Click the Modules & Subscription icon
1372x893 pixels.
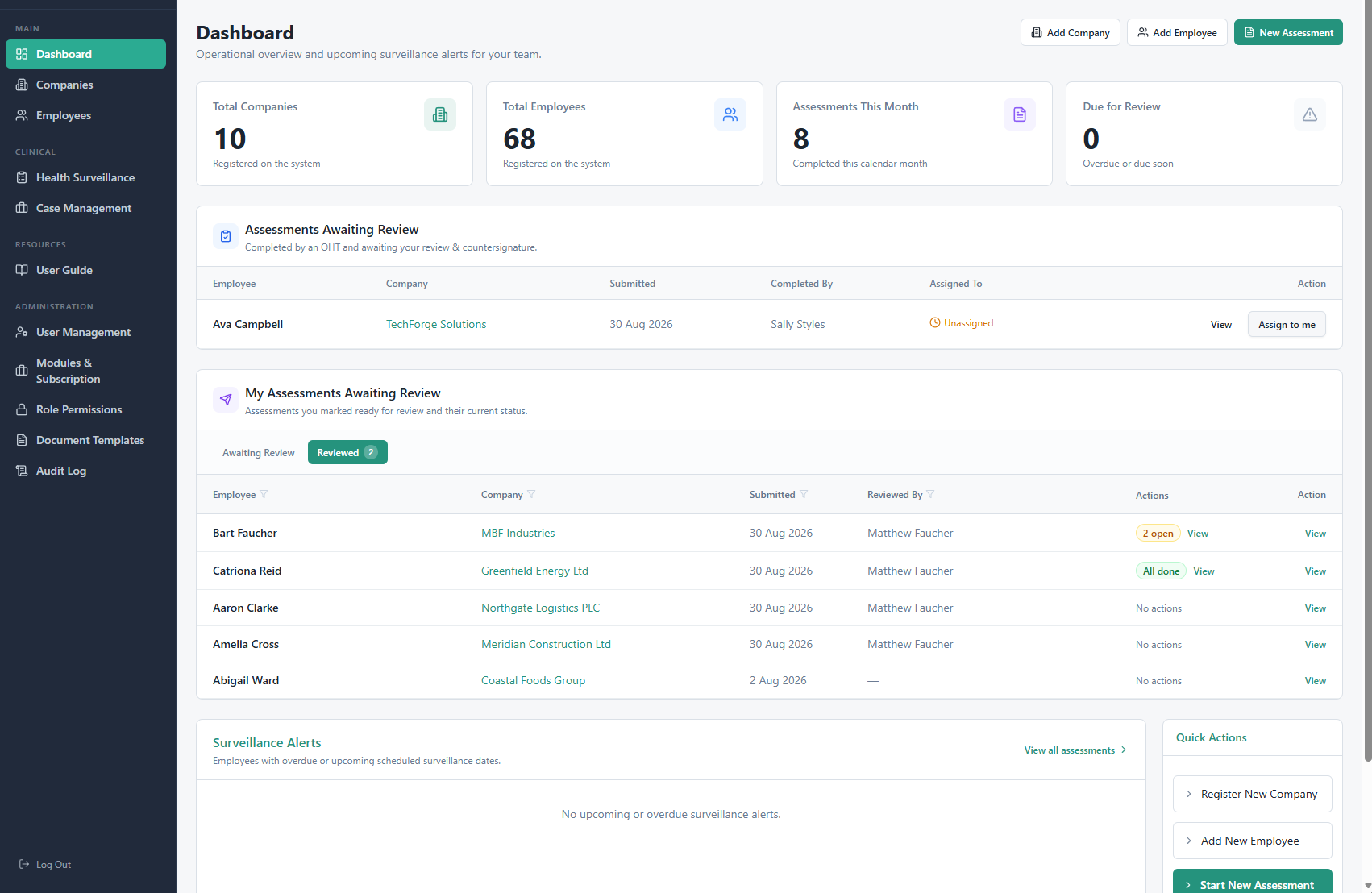click(22, 371)
